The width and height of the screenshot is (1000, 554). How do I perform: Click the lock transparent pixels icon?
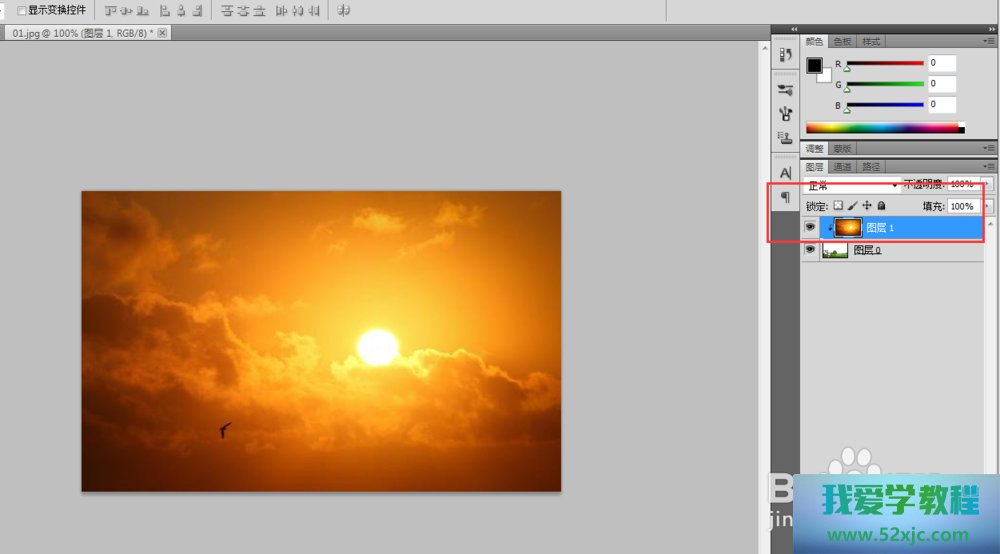coord(838,206)
